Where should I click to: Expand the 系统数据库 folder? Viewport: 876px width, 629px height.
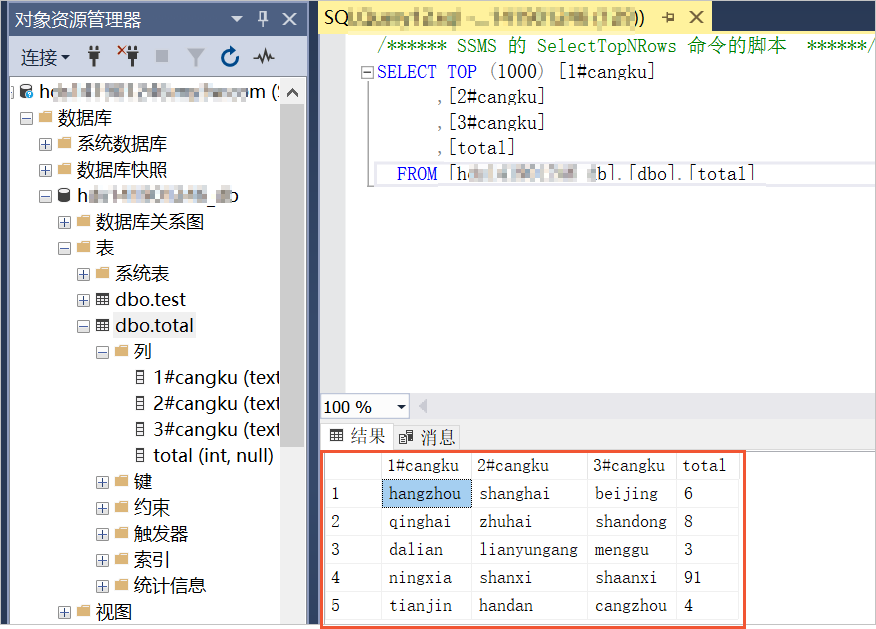pos(45,144)
